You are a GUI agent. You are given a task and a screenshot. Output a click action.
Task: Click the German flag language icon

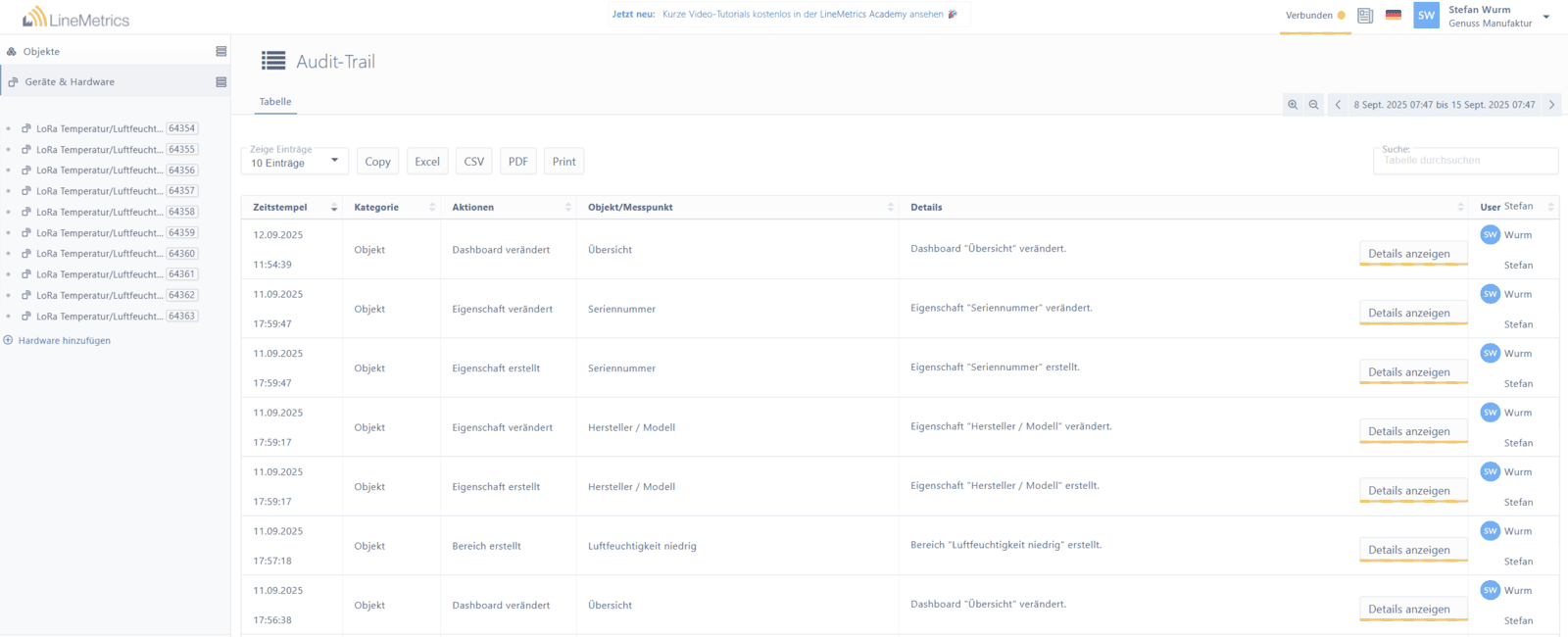(1393, 16)
